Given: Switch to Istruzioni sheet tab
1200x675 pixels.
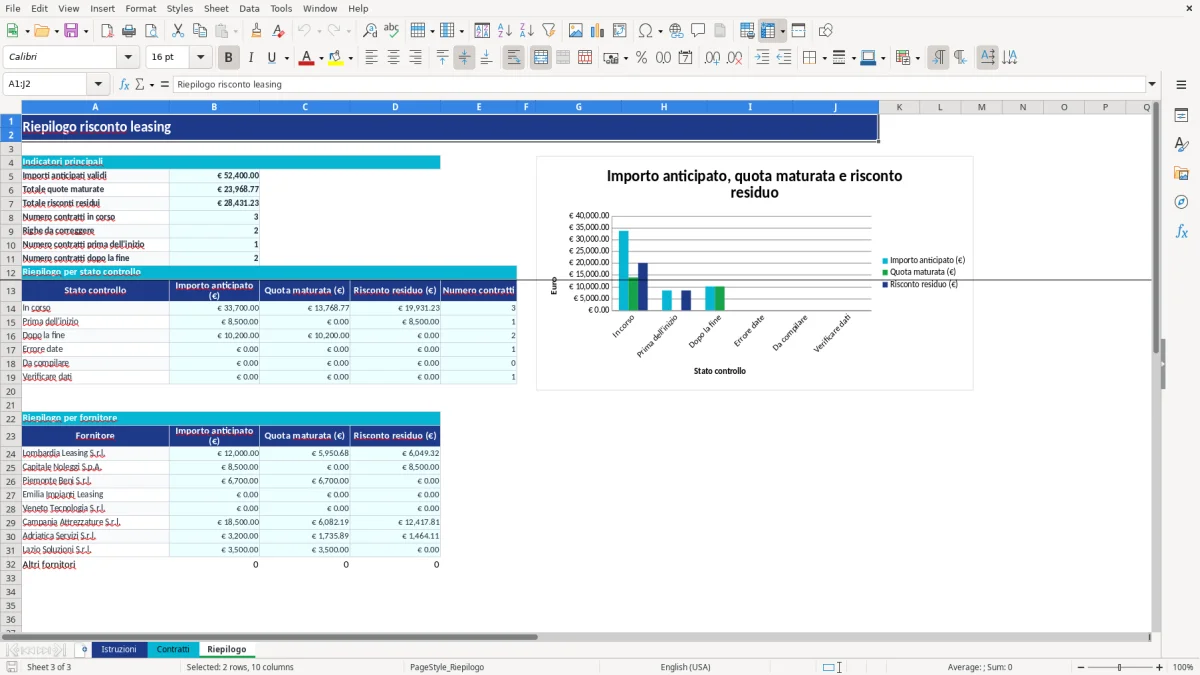Looking at the screenshot, I should [119, 649].
